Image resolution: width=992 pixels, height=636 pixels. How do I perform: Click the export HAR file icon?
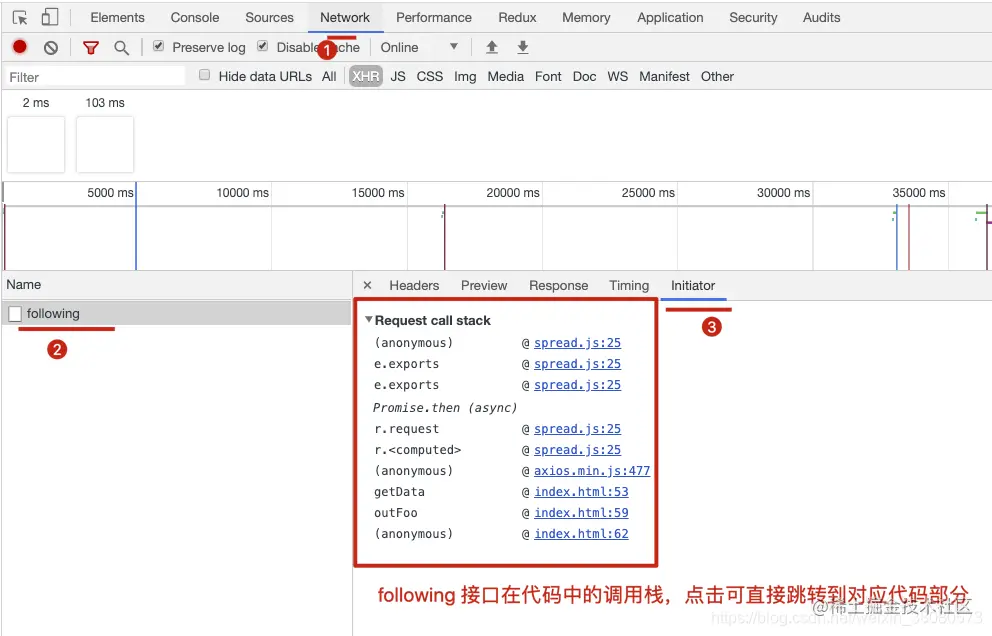(x=522, y=46)
